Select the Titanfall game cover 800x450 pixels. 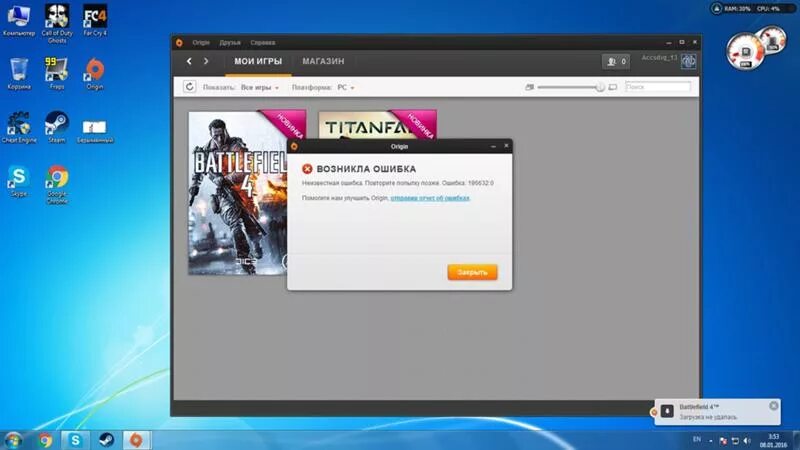pos(377,124)
